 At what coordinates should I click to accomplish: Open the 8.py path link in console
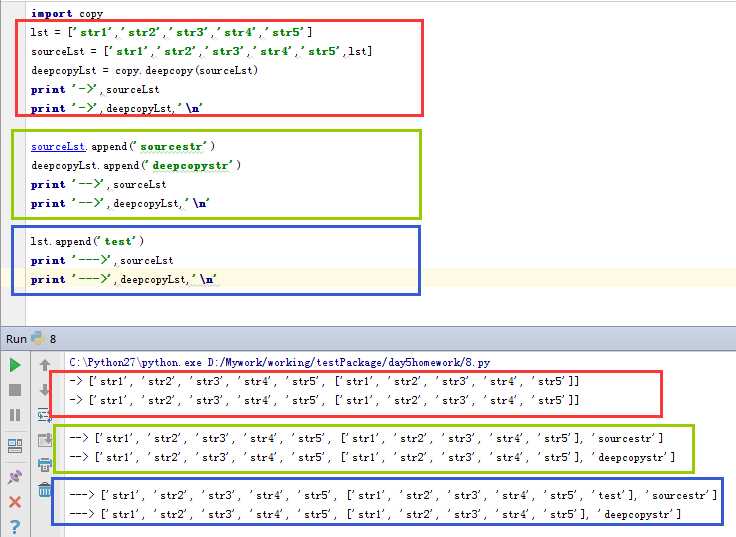tap(349, 362)
